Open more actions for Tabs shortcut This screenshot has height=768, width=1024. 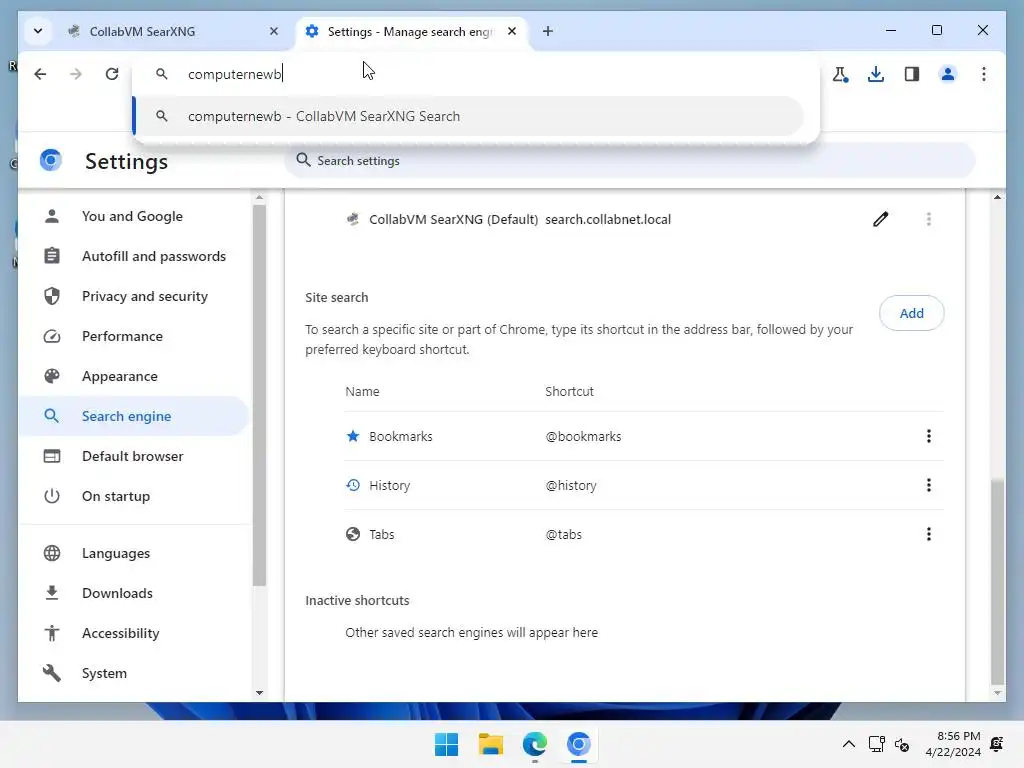(929, 534)
